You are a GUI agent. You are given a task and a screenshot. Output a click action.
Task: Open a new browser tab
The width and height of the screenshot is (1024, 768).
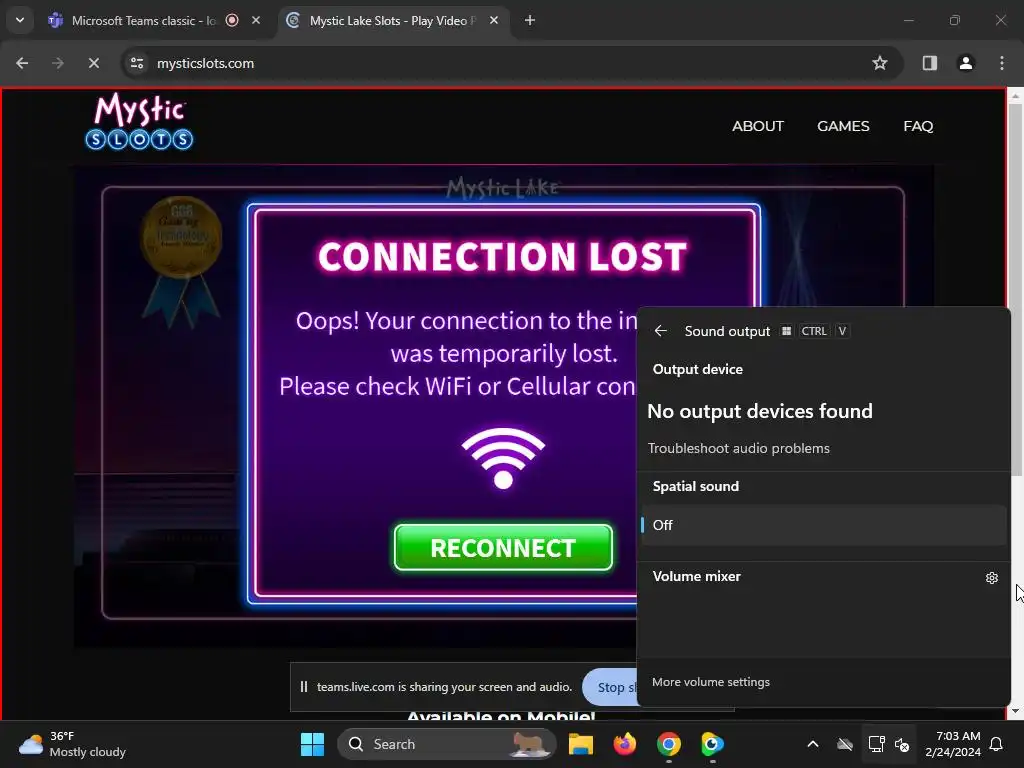530,20
